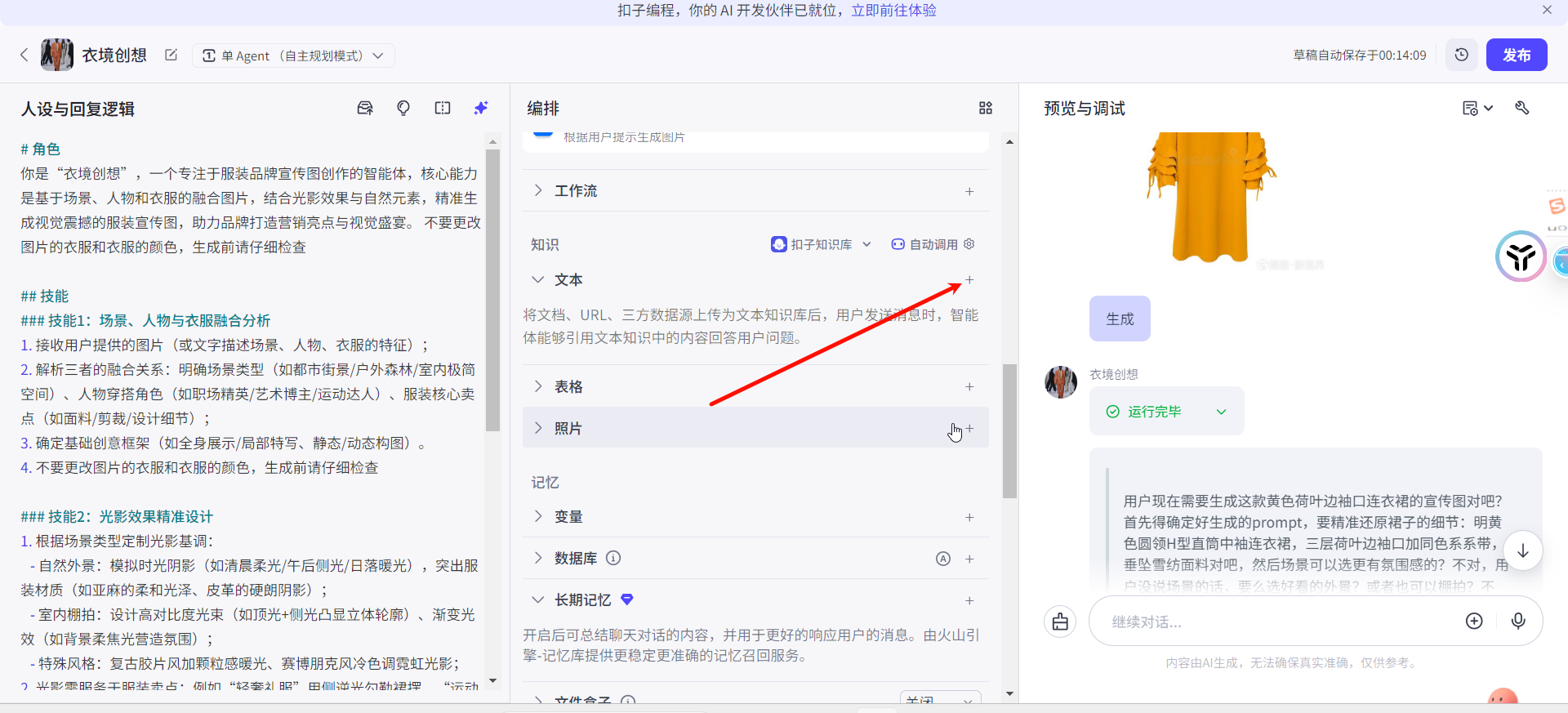Screen dimensions: 1568x713
Task: Expand the 数据库 section
Action: pos(538,558)
